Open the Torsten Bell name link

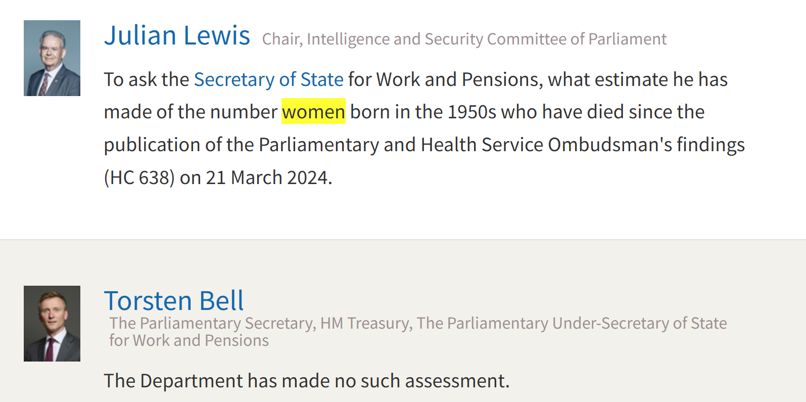[x=174, y=300]
